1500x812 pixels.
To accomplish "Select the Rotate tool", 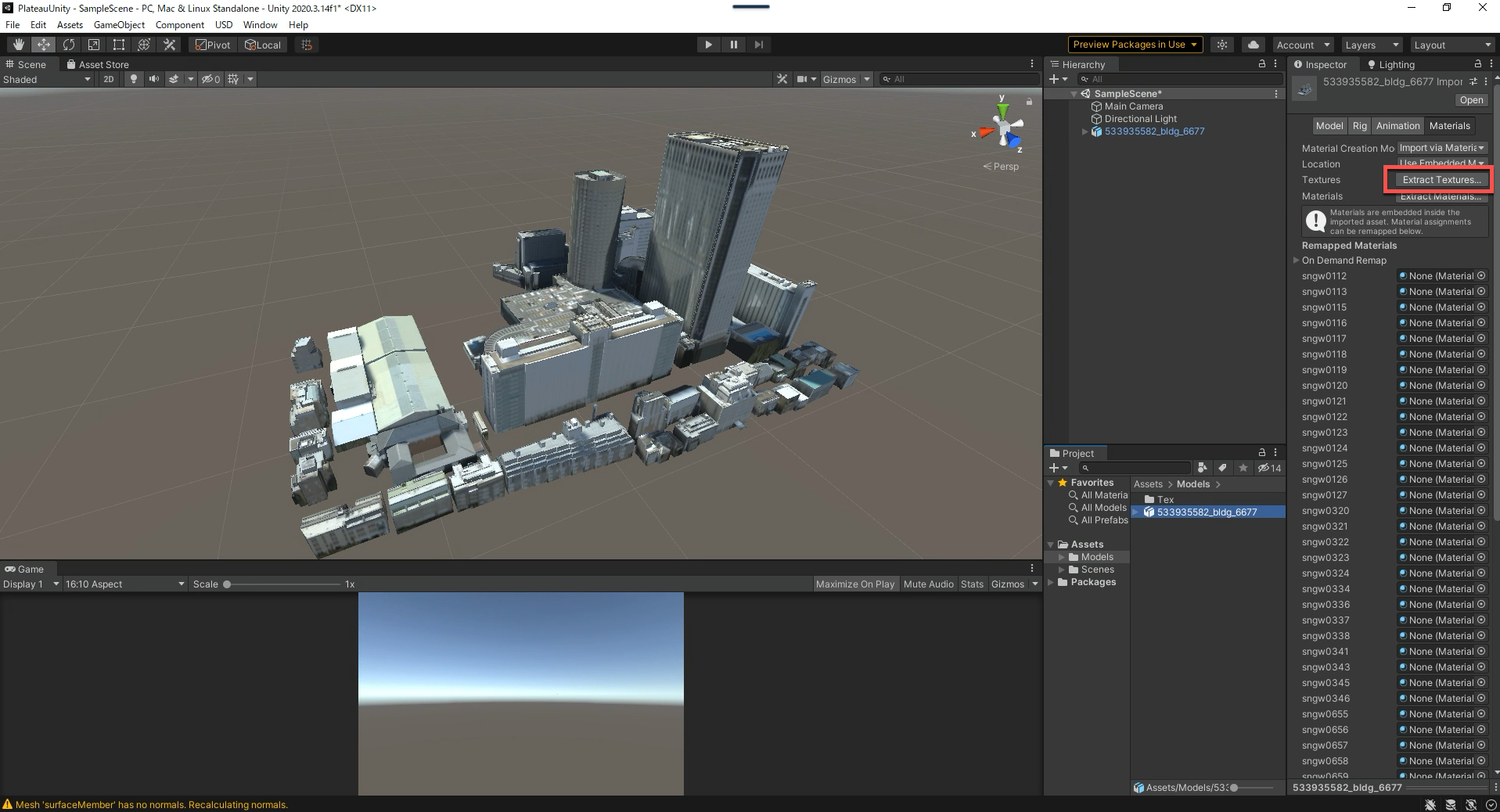I will tap(68, 45).
